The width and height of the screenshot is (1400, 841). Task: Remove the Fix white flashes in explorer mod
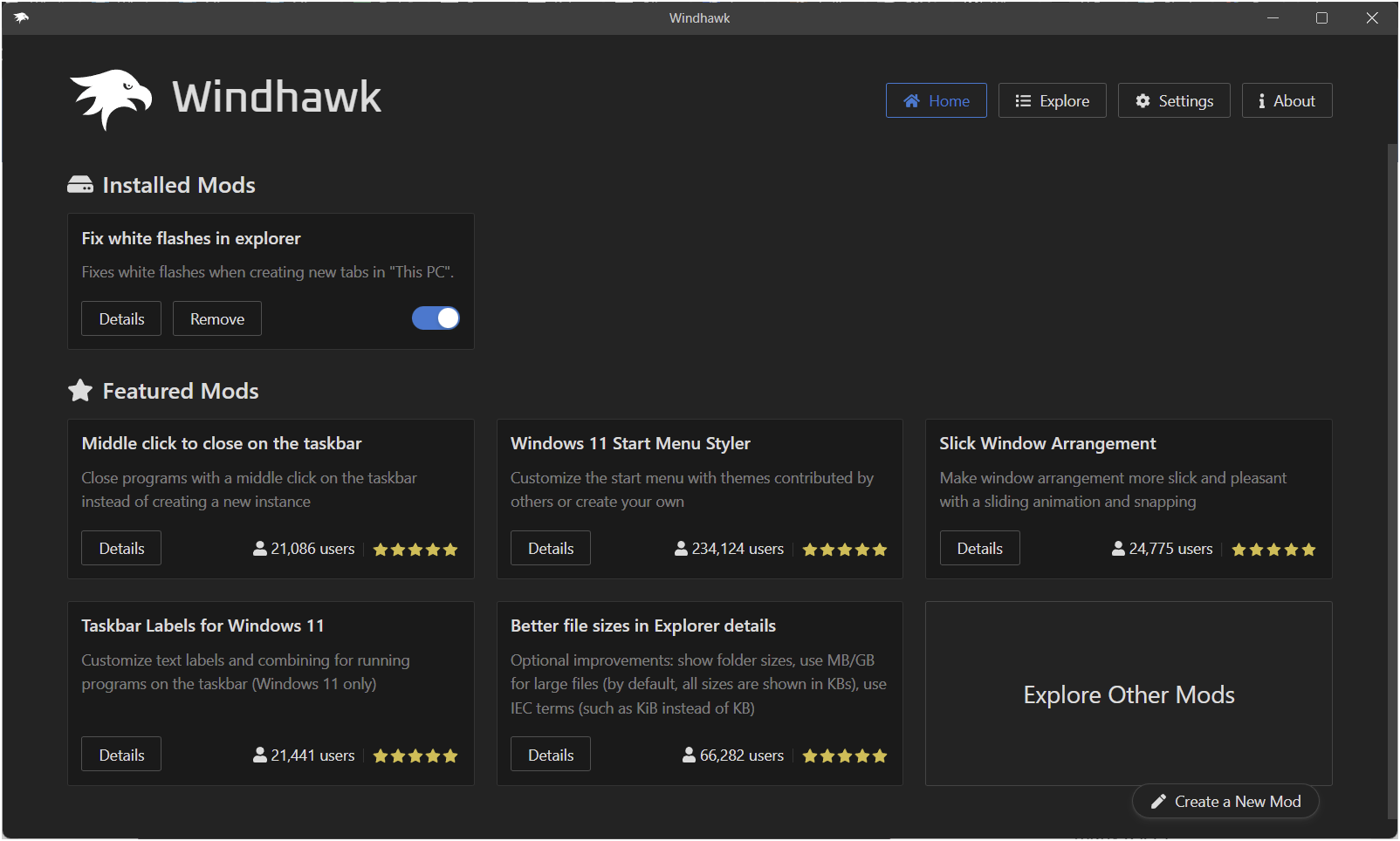click(217, 318)
